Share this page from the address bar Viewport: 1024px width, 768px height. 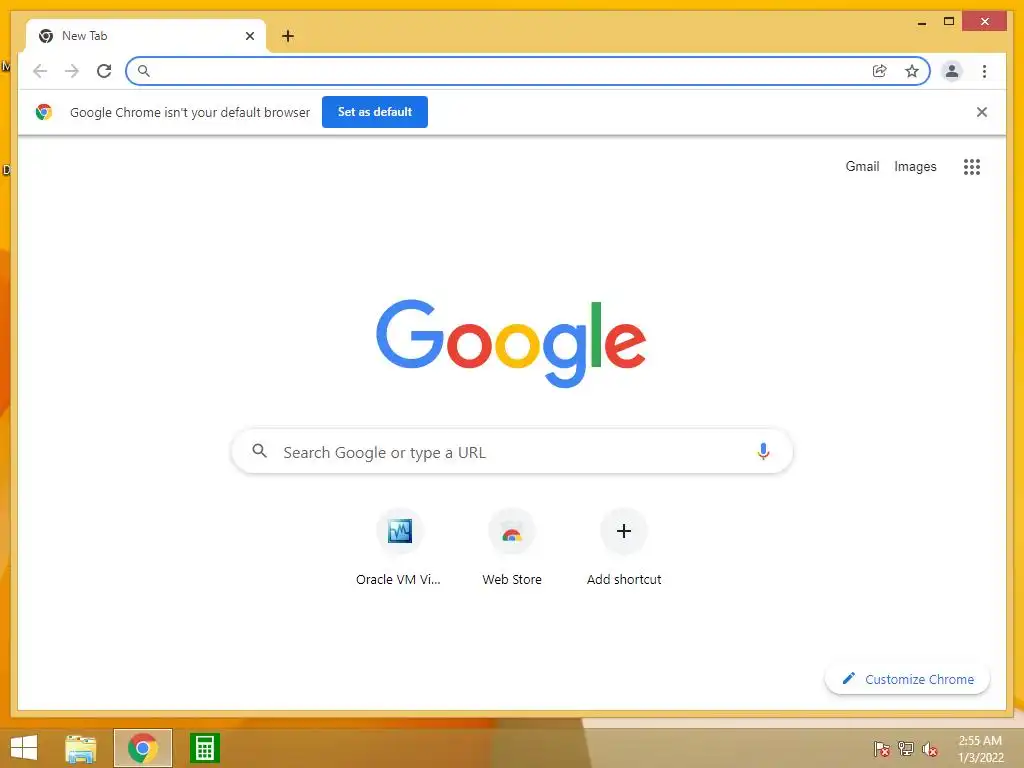coord(880,71)
